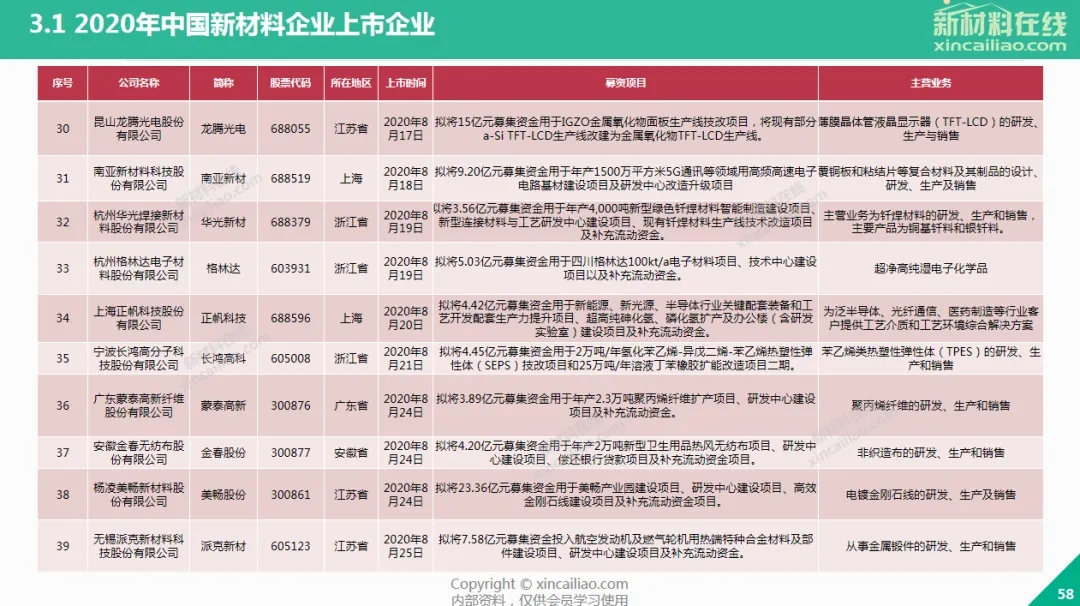Click company name 杭州格林达电子材料股份有限公司

click(x=138, y=269)
